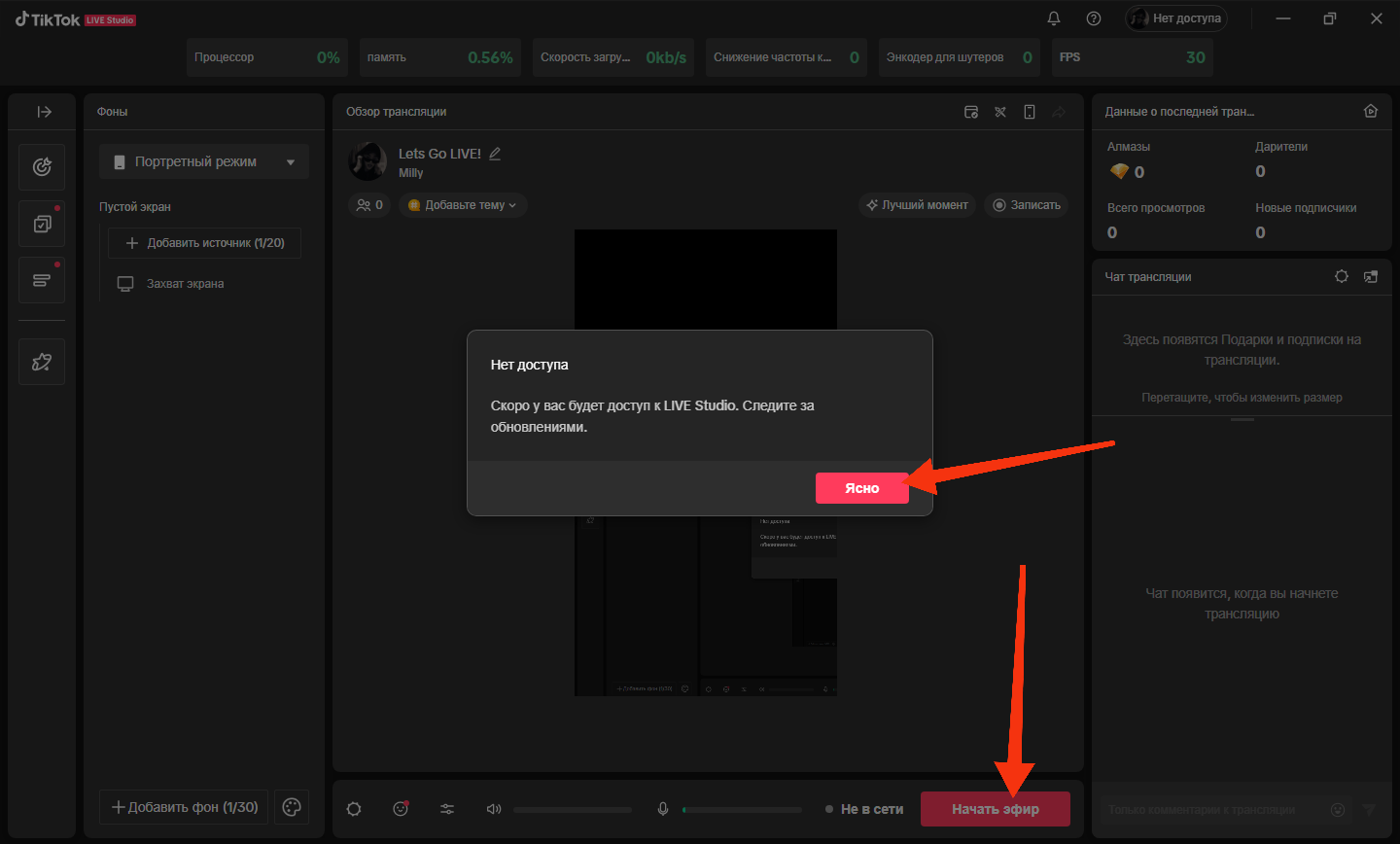Click the Процессор usage stat
Viewport: 1400px width, 844px height.
click(267, 57)
